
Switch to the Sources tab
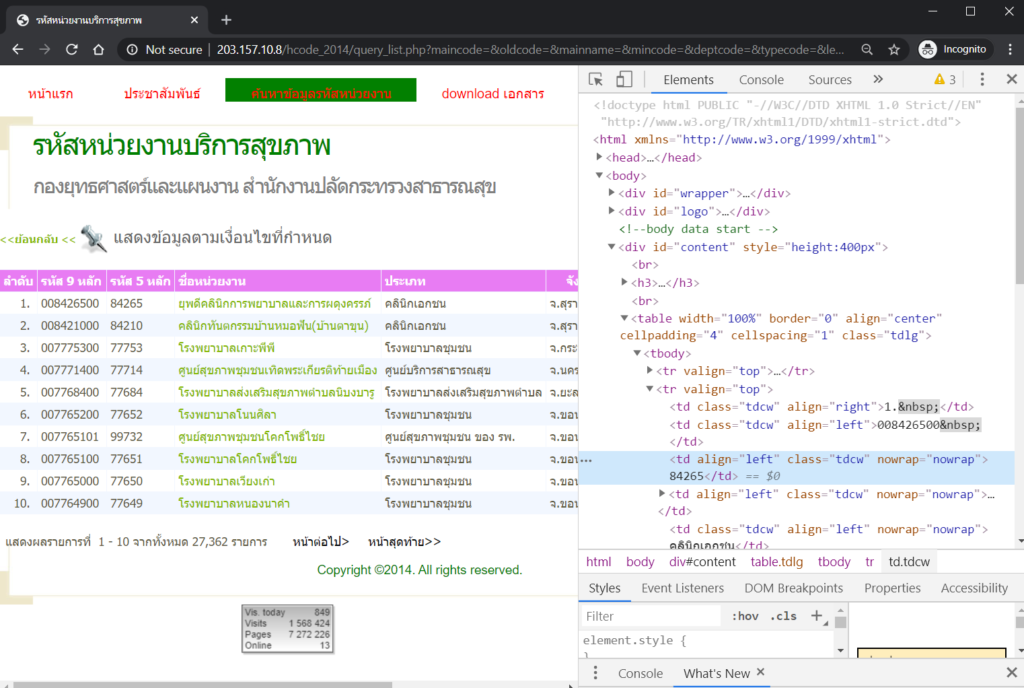tap(830, 80)
